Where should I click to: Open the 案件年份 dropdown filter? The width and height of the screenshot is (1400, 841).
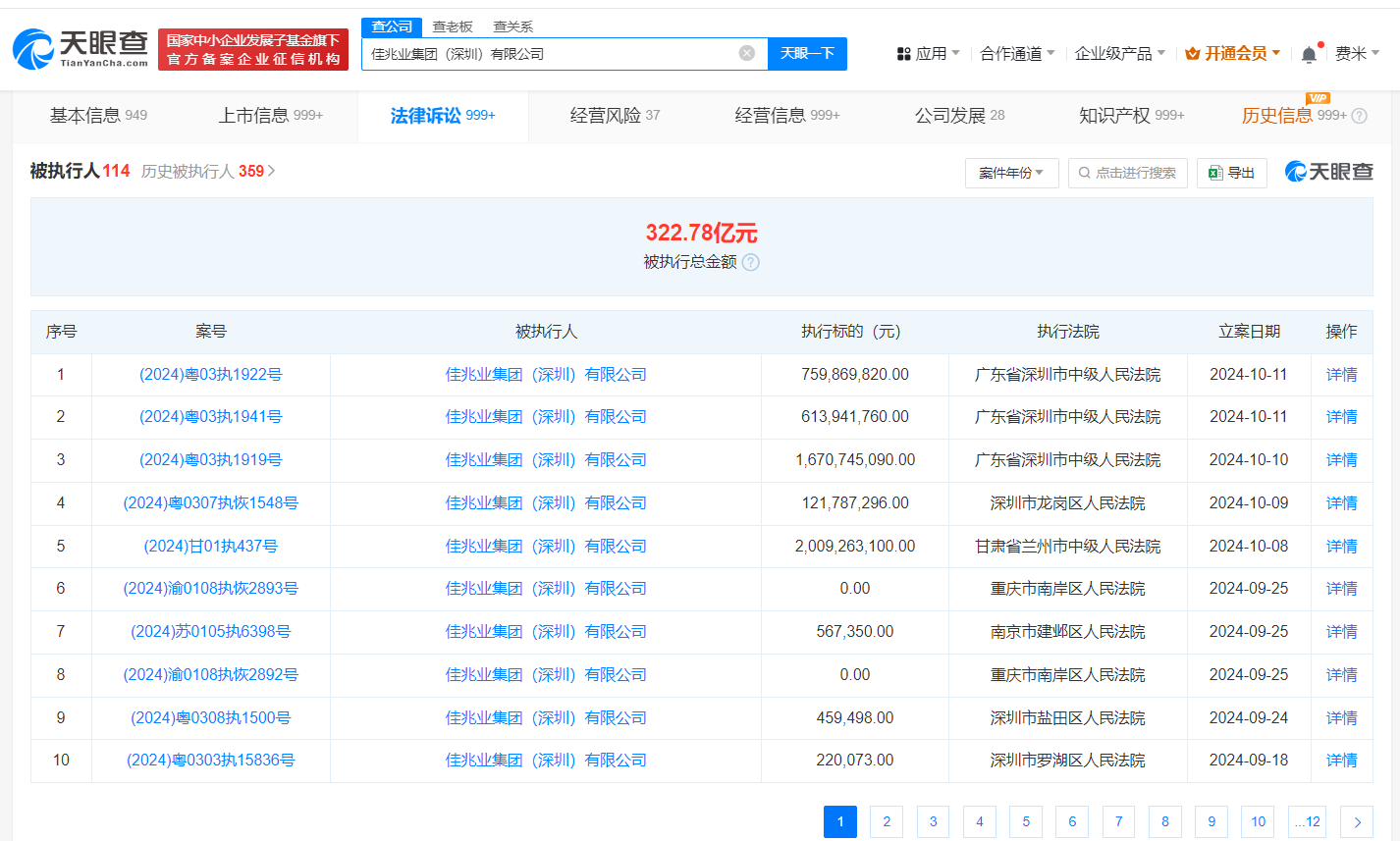(1011, 173)
